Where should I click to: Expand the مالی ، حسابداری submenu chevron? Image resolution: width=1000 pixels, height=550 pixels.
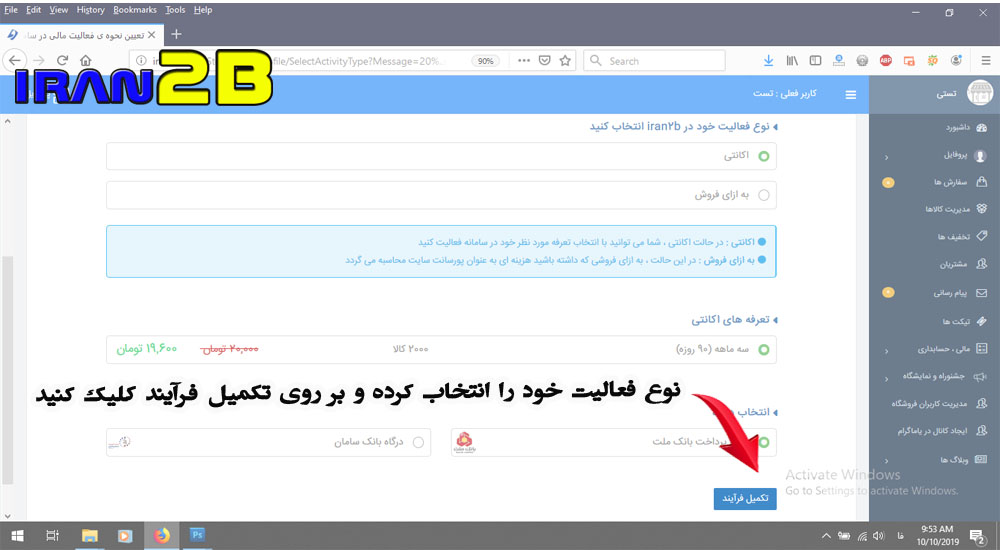coord(886,350)
